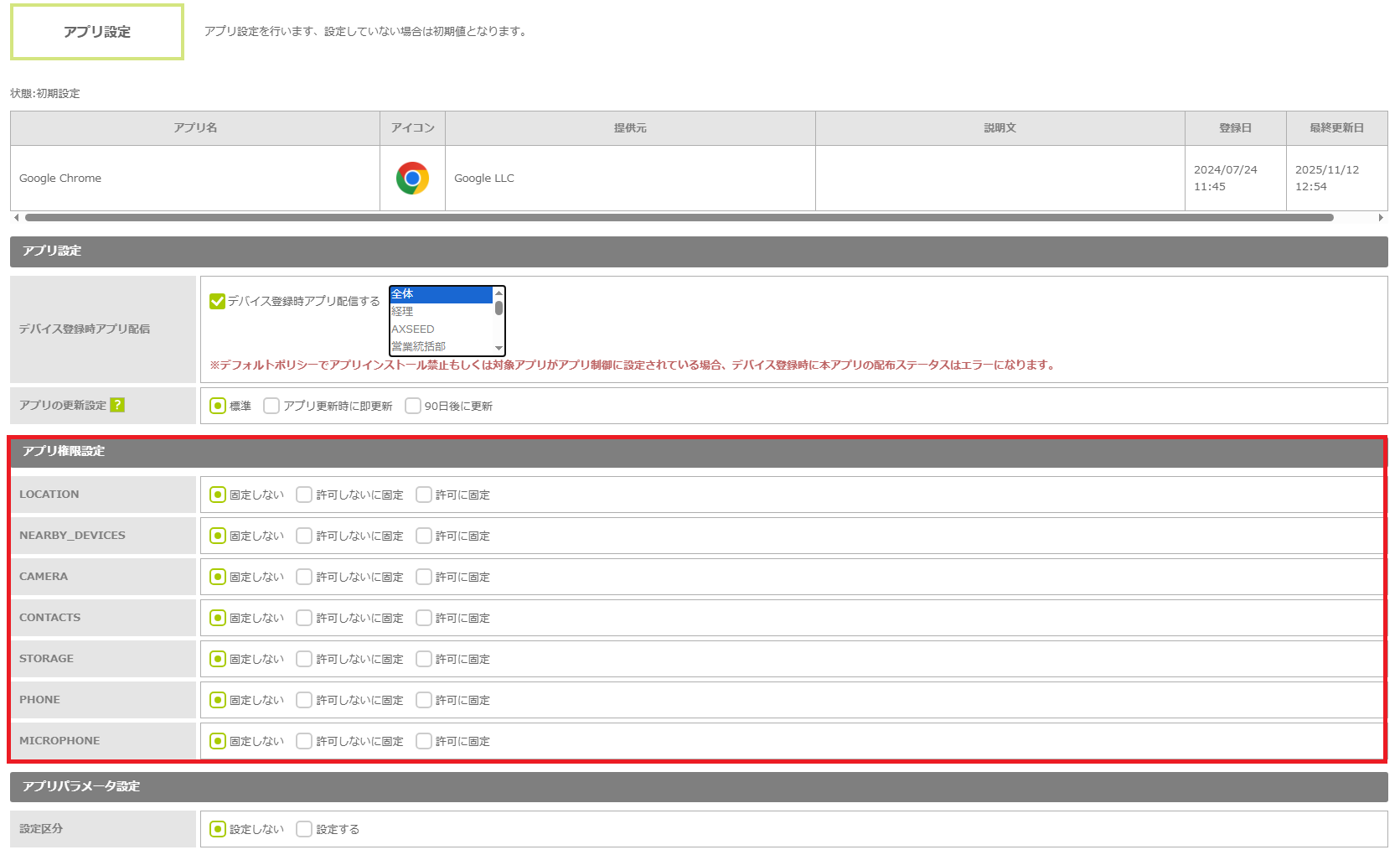This screenshot has height=855, width=1400.
Task: Select 設定する for 設定区分
Action: pos(304,829)
